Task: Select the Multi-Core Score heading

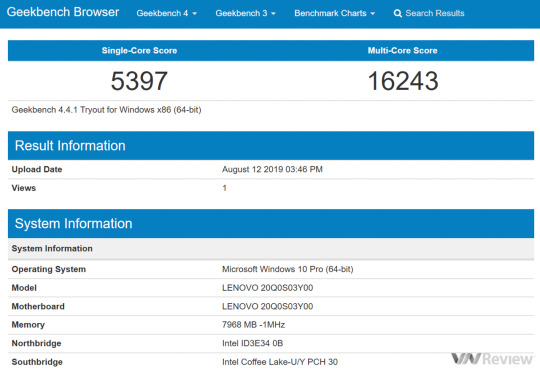Action: click(x=402, y=51)
